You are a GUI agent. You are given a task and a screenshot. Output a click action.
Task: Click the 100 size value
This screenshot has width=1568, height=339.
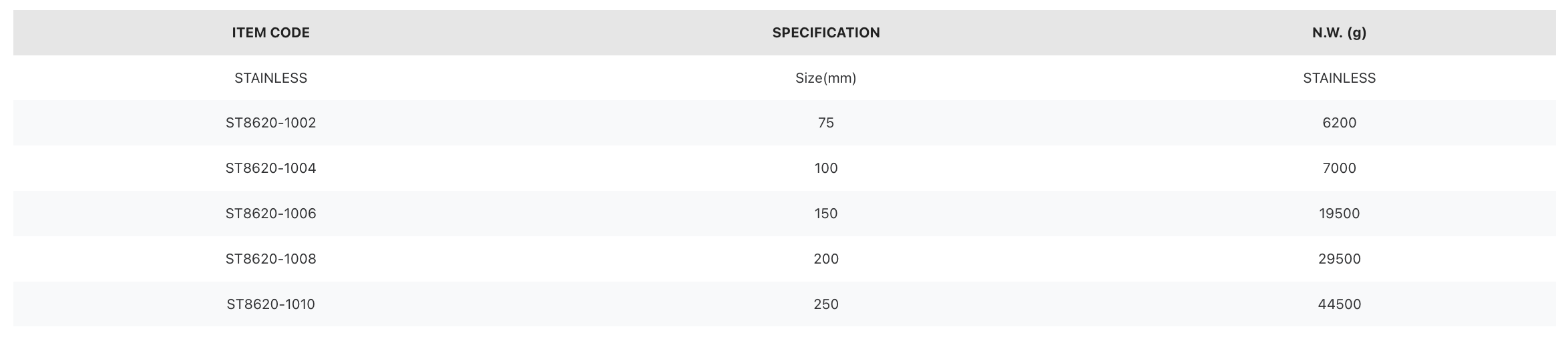826,168
